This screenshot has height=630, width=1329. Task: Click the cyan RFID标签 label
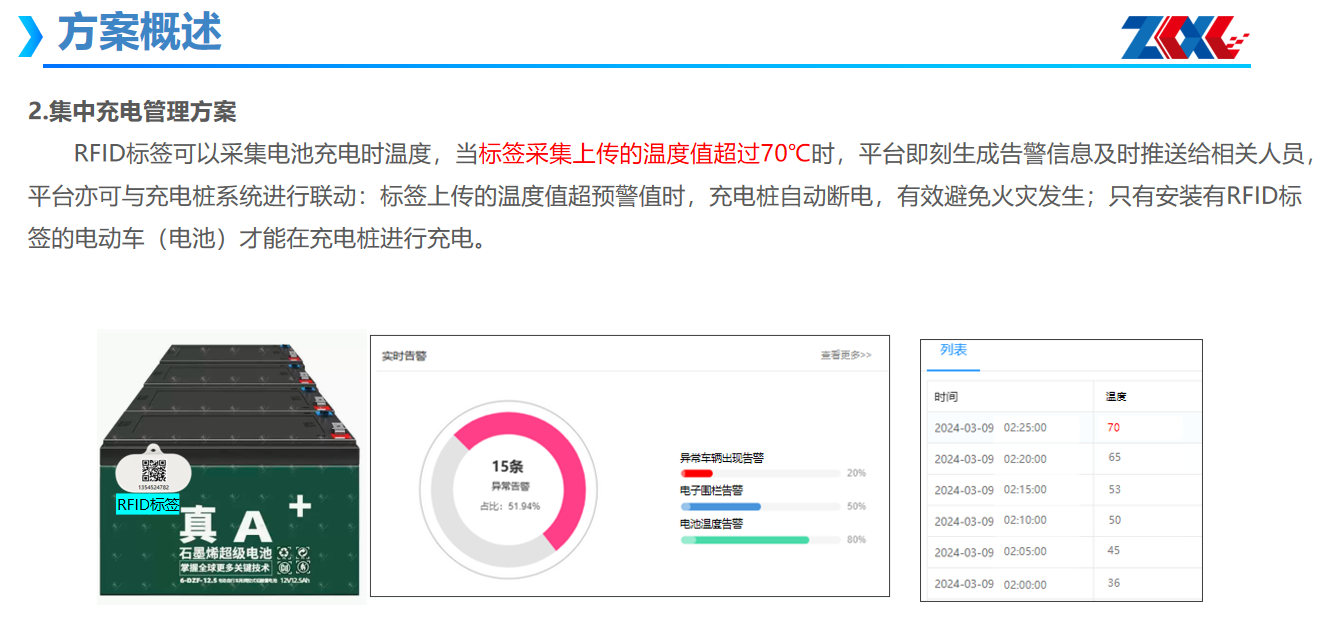click(148, 505)
